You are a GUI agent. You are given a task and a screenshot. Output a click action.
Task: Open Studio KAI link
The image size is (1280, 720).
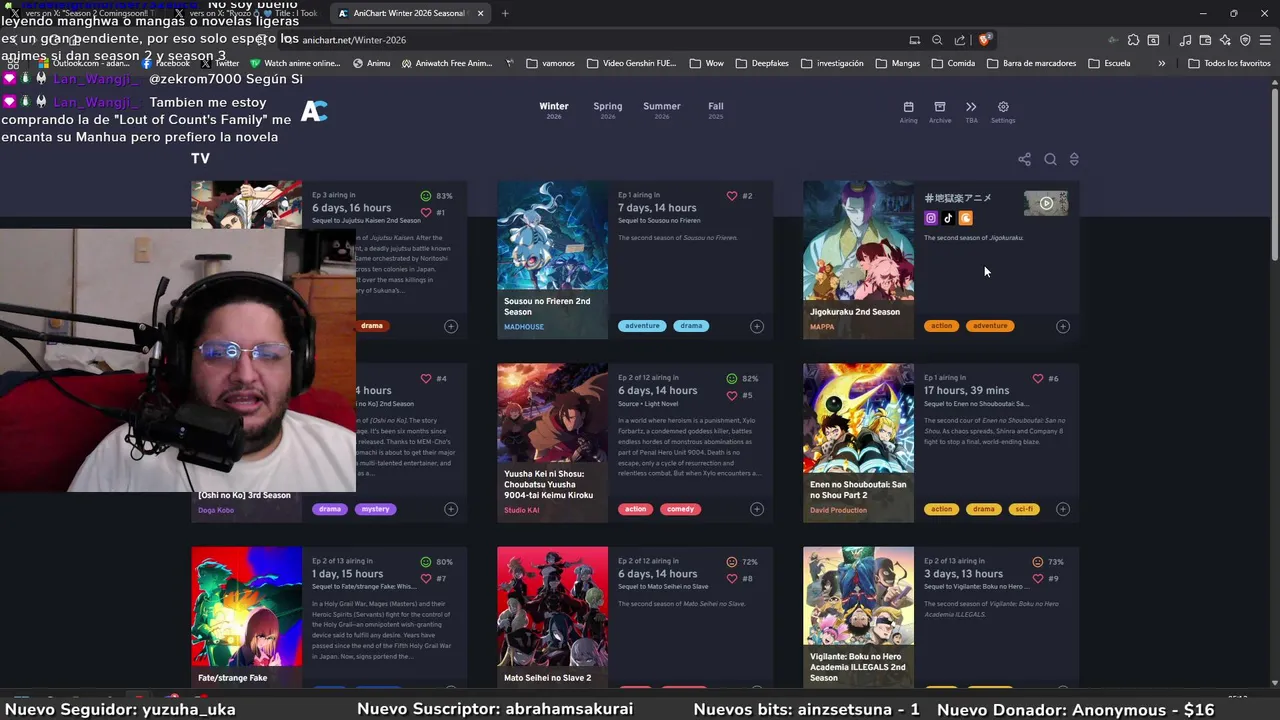click(522, 510)
